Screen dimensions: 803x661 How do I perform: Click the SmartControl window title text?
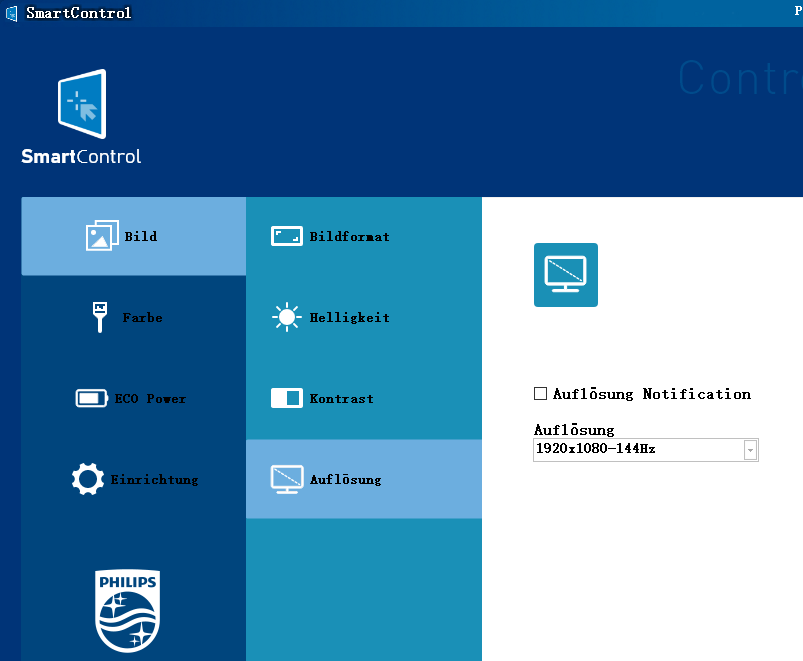coord(78,13)
